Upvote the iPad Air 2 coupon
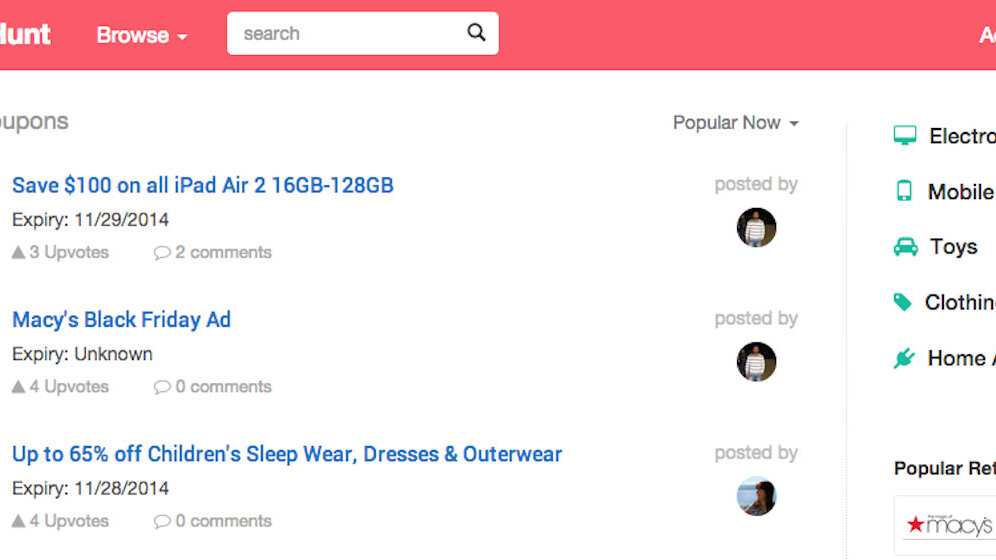Screen dimensions: 996x560 click(x=60, y=253)
